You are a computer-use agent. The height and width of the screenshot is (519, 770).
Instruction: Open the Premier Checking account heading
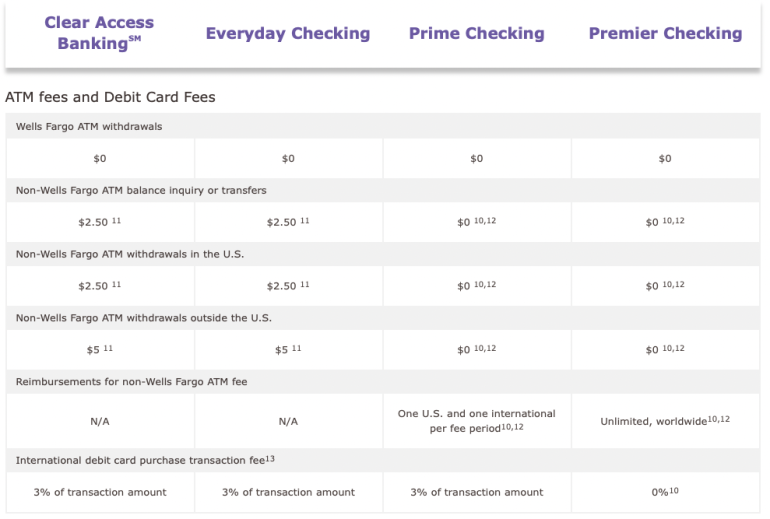click(665, 34)
